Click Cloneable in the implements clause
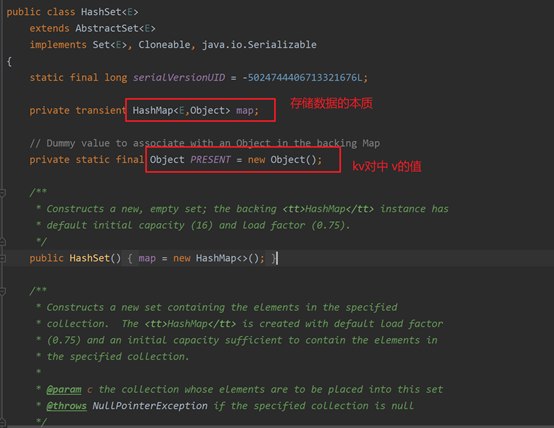This screenshot has width=554, height=428. (164, 45)
